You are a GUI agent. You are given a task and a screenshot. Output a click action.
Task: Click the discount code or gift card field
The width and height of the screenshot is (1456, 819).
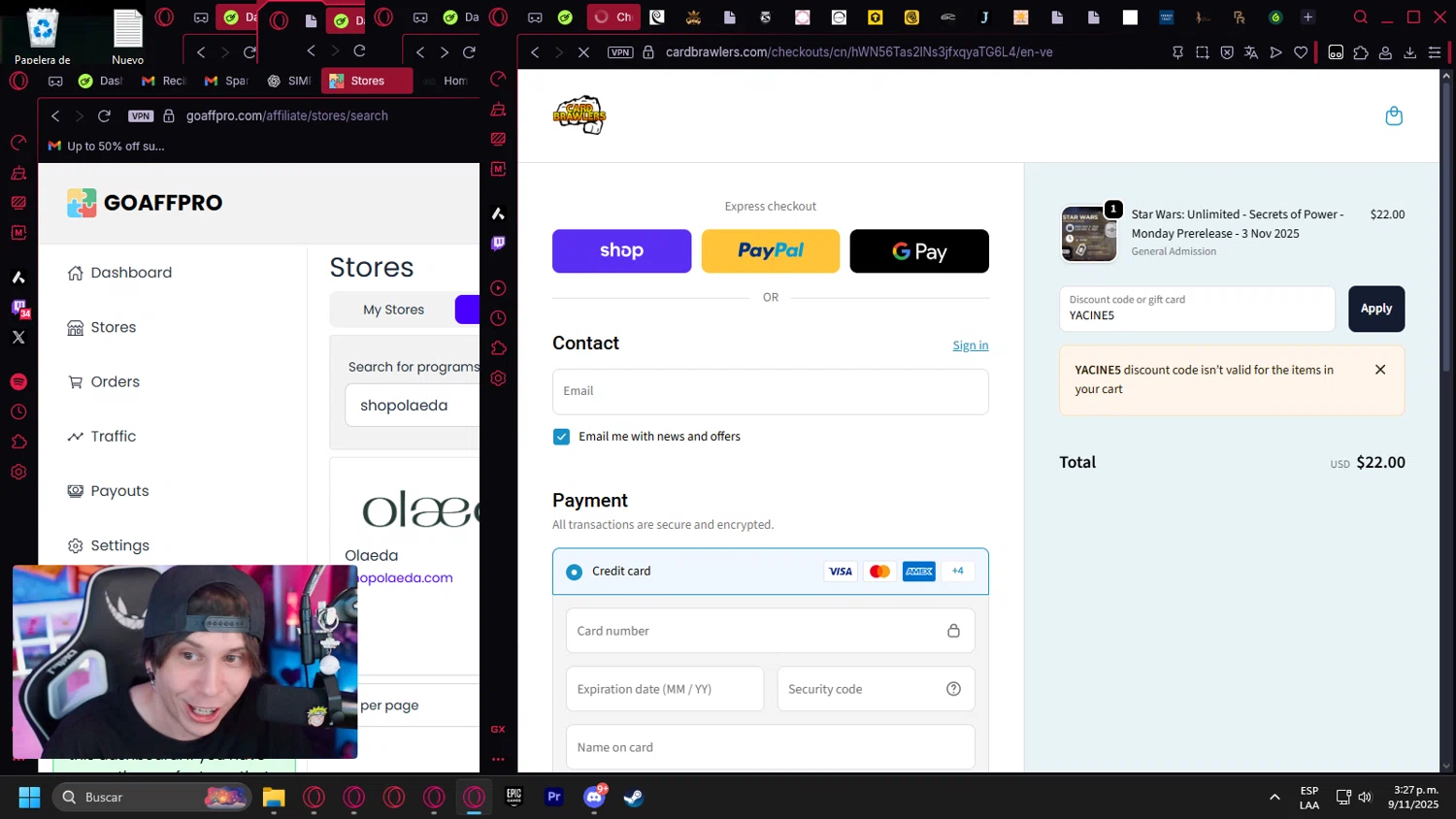[1197, 309]
